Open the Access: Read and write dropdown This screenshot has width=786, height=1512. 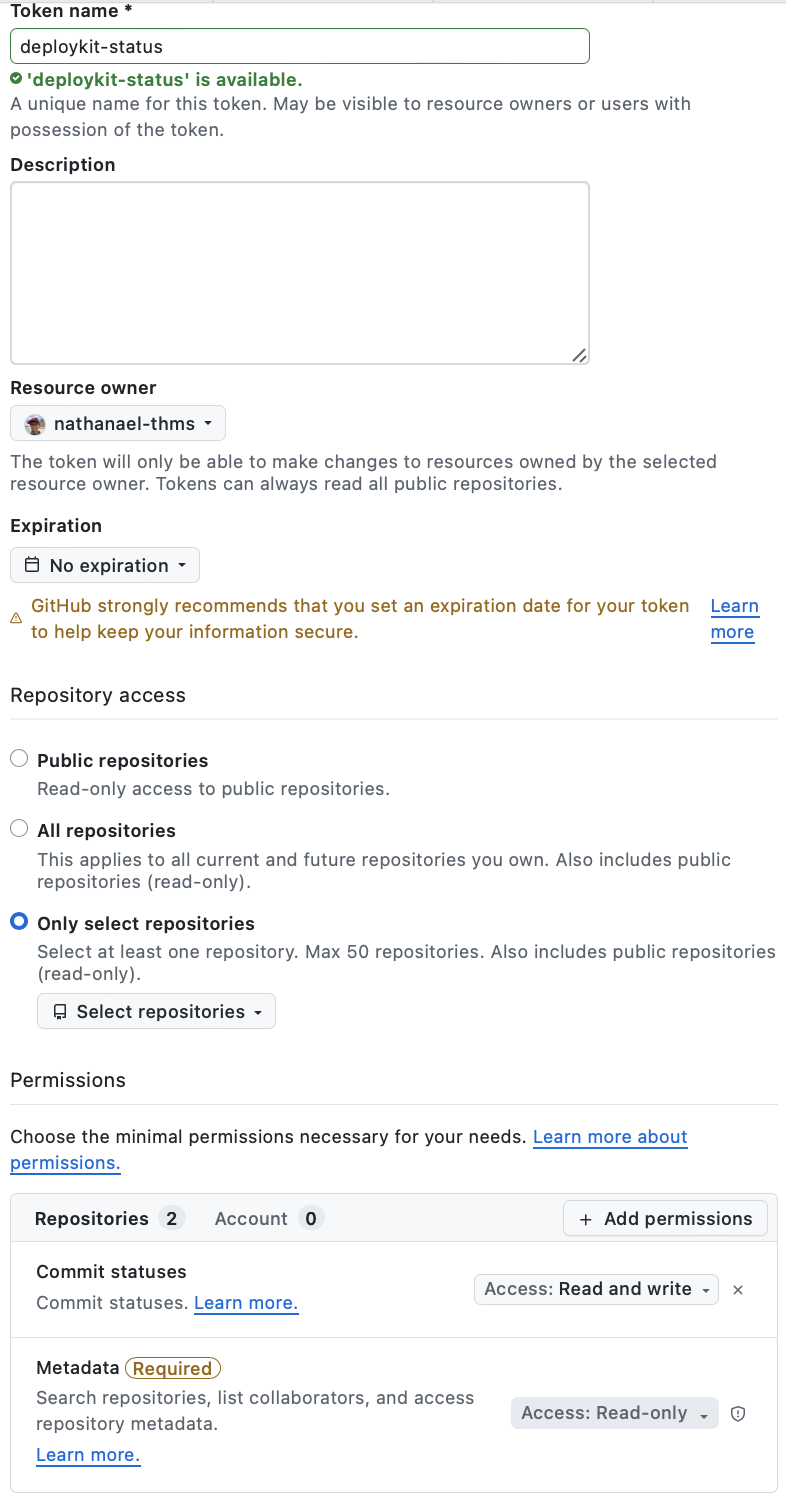[x=595, y=1289]
